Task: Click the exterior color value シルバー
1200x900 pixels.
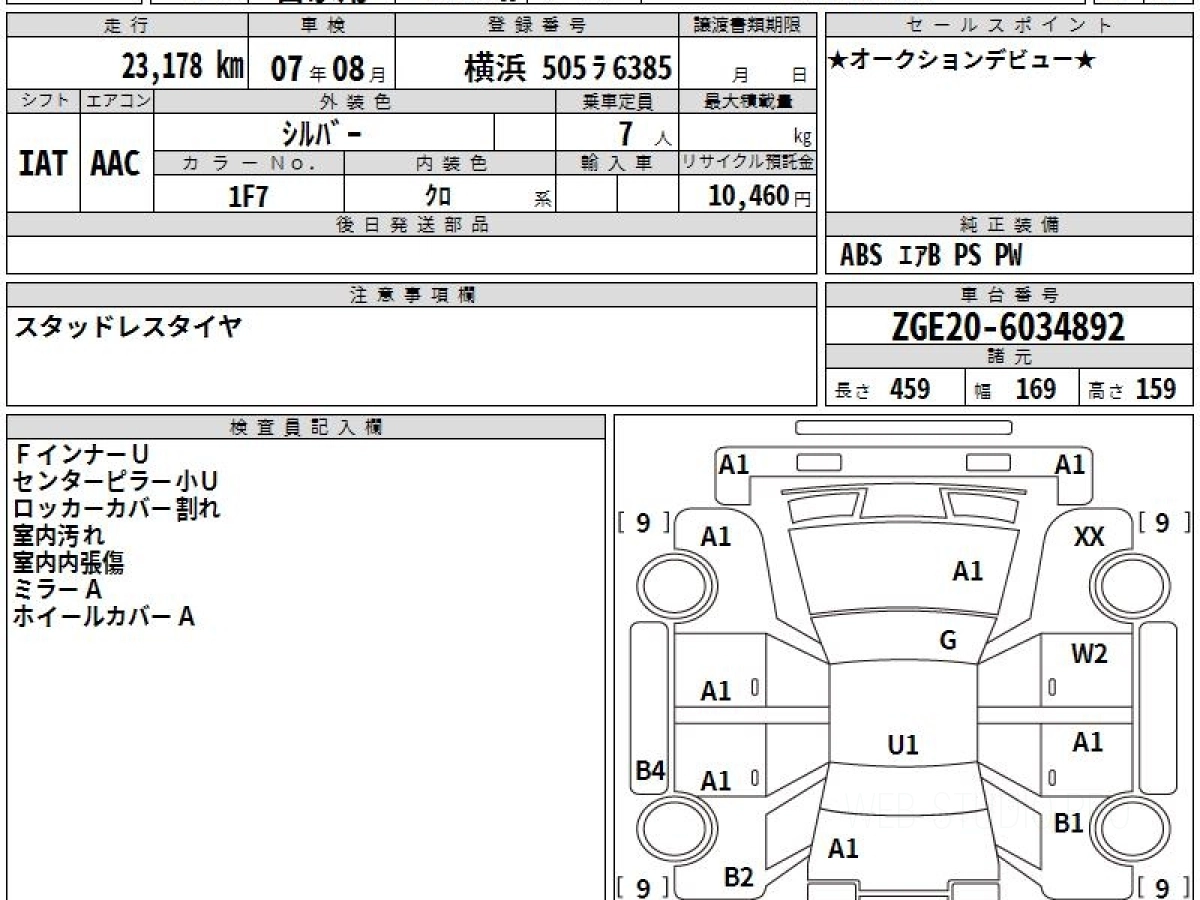Action: pyautogui.click(x=320, y=133)
